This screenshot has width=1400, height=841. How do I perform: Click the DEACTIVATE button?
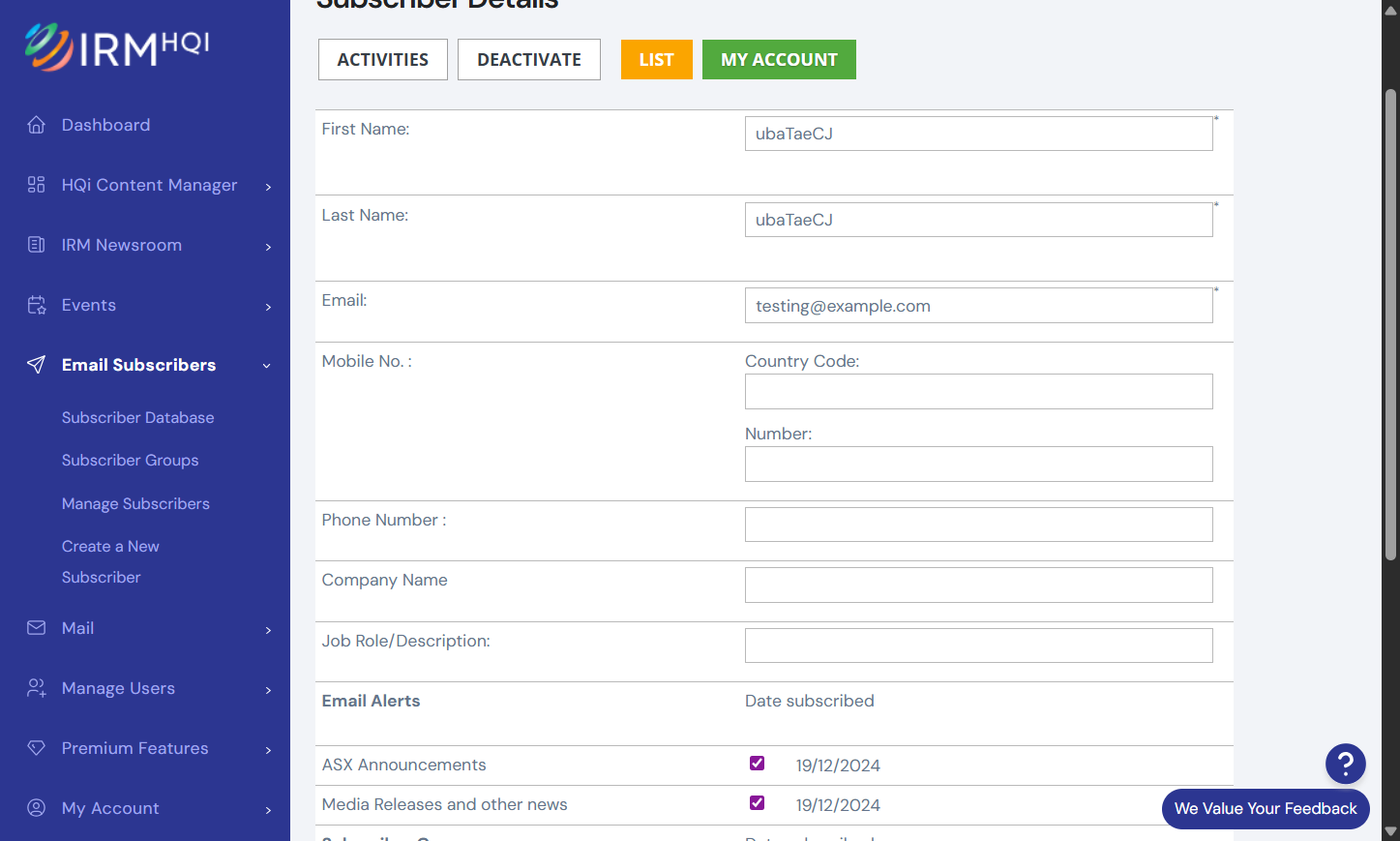pos(529,60)
